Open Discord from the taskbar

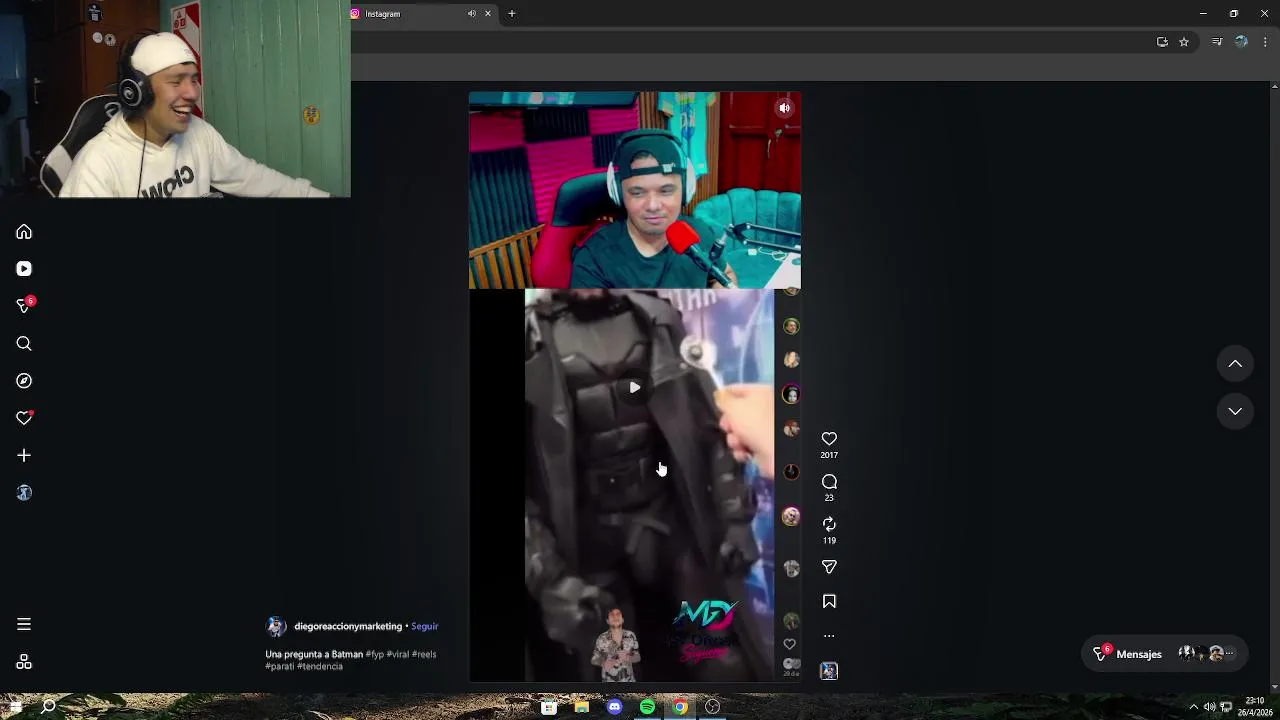(615, 707)
